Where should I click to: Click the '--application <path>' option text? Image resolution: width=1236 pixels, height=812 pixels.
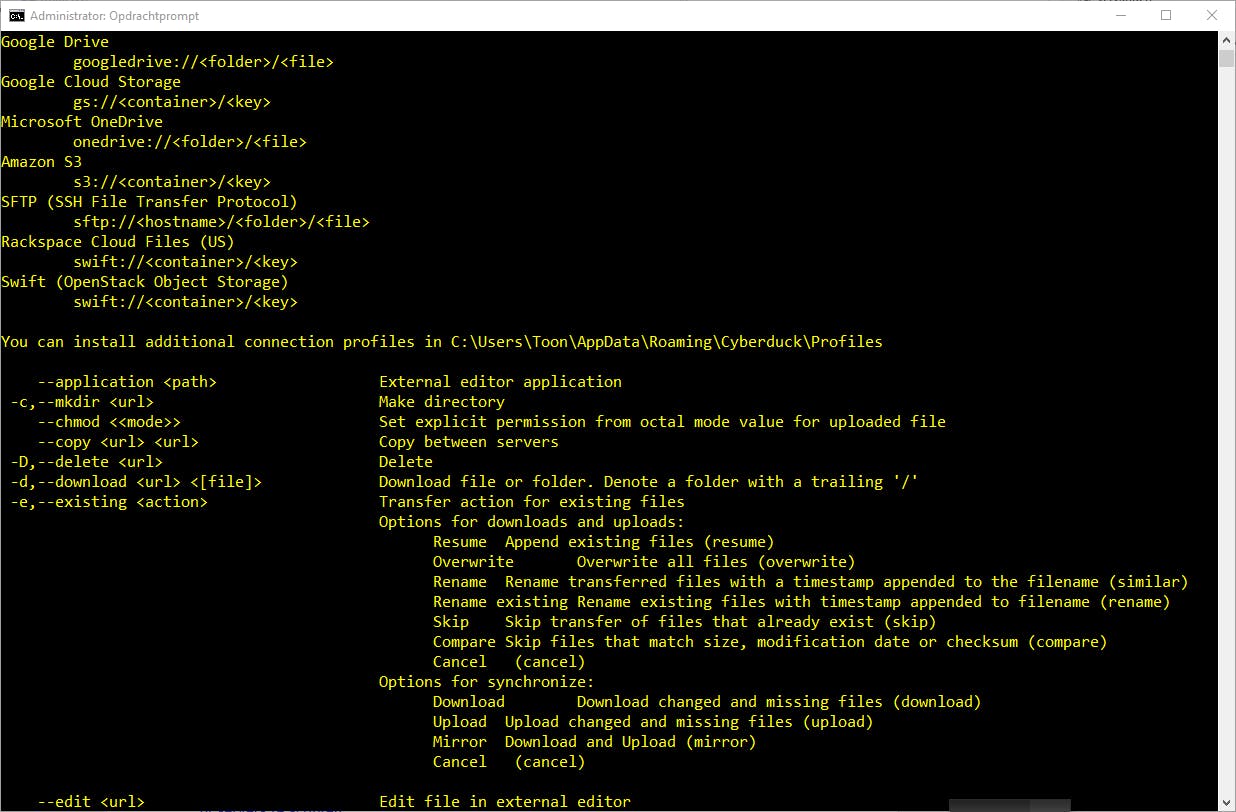tap(127, 382)
